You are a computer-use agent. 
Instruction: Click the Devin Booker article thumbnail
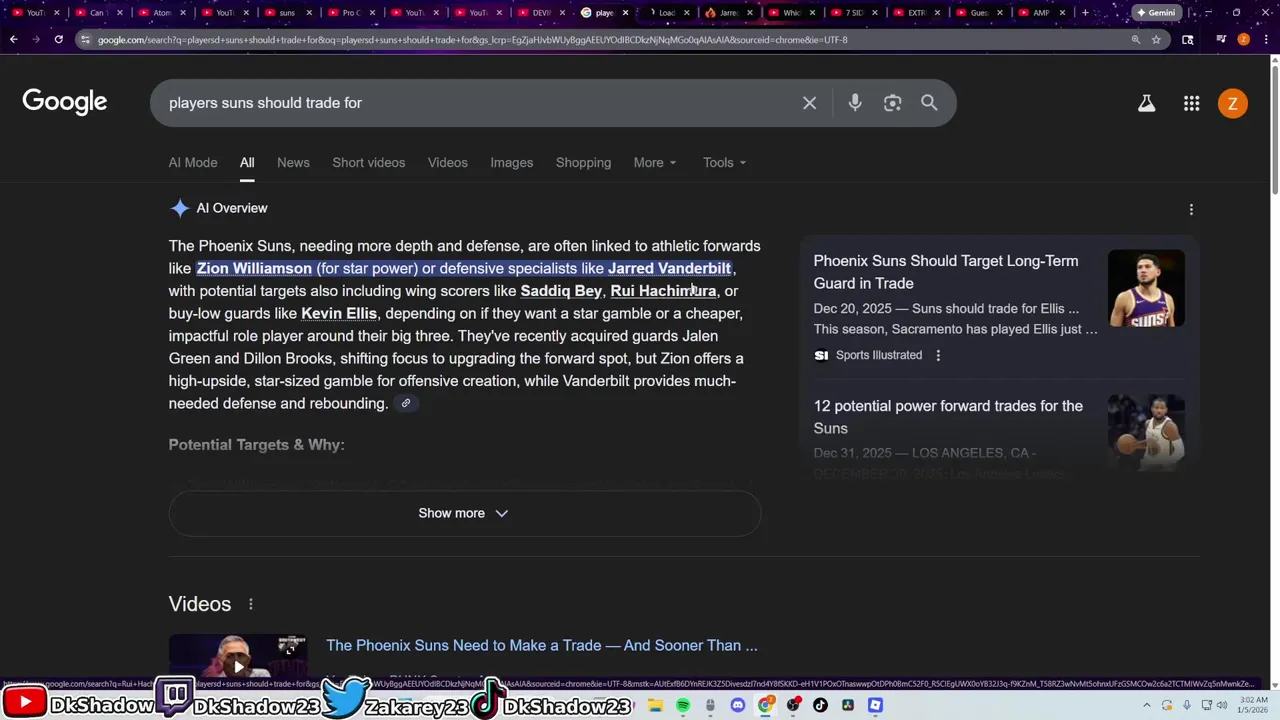1146,288
